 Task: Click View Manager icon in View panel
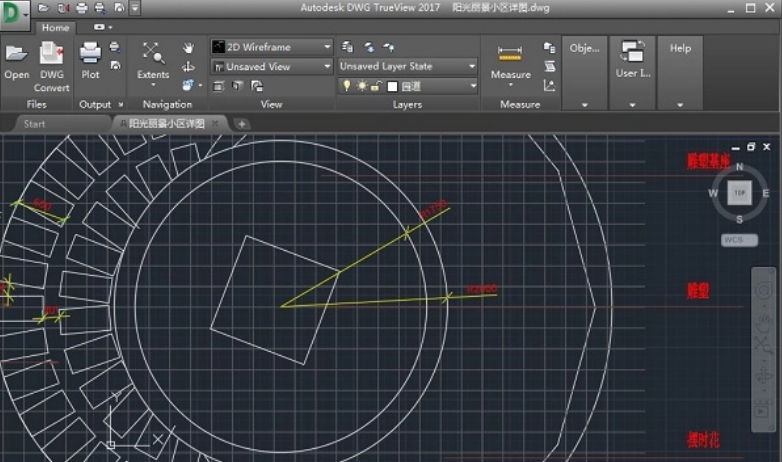(x=218, y=86)
